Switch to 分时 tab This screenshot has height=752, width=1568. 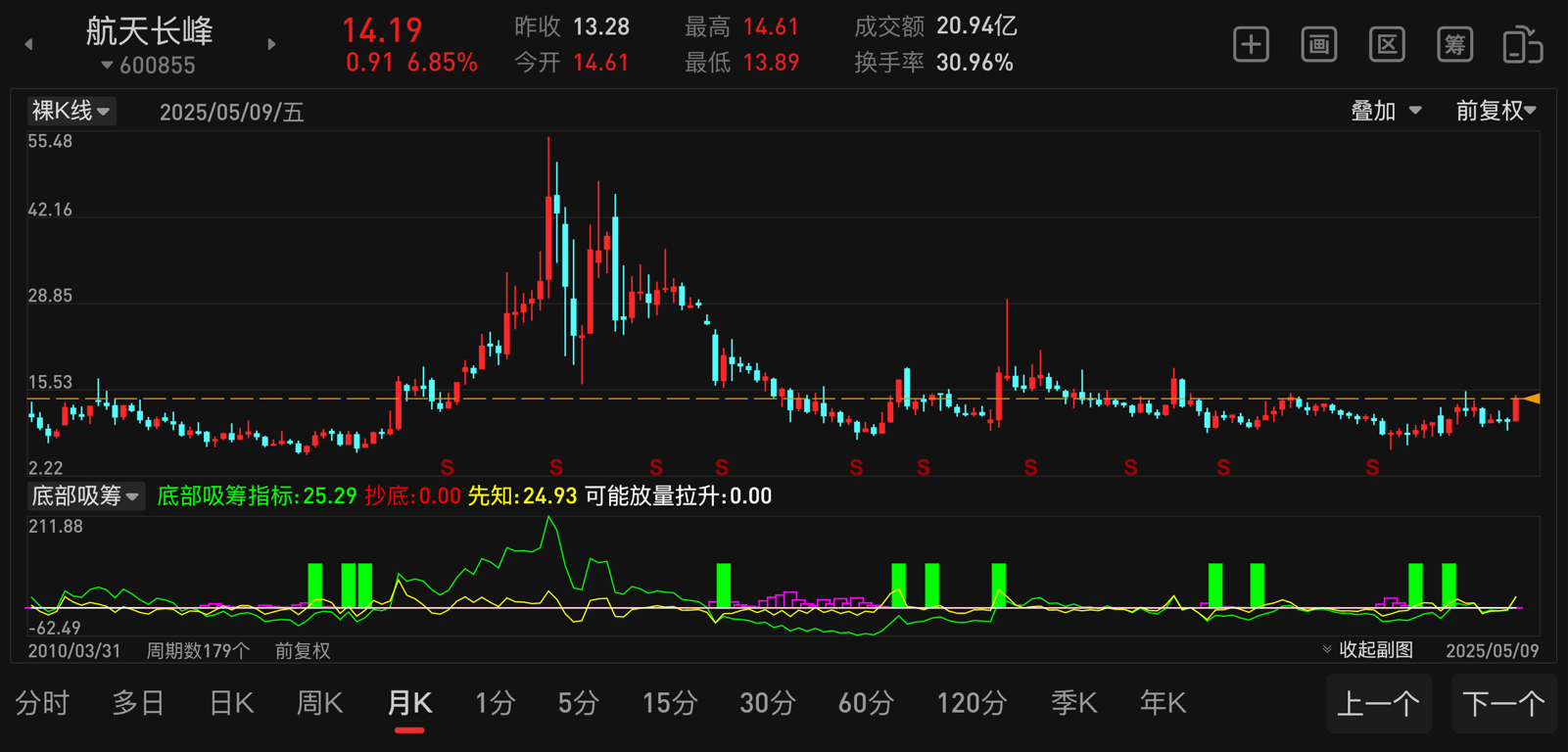click(42, 703)
